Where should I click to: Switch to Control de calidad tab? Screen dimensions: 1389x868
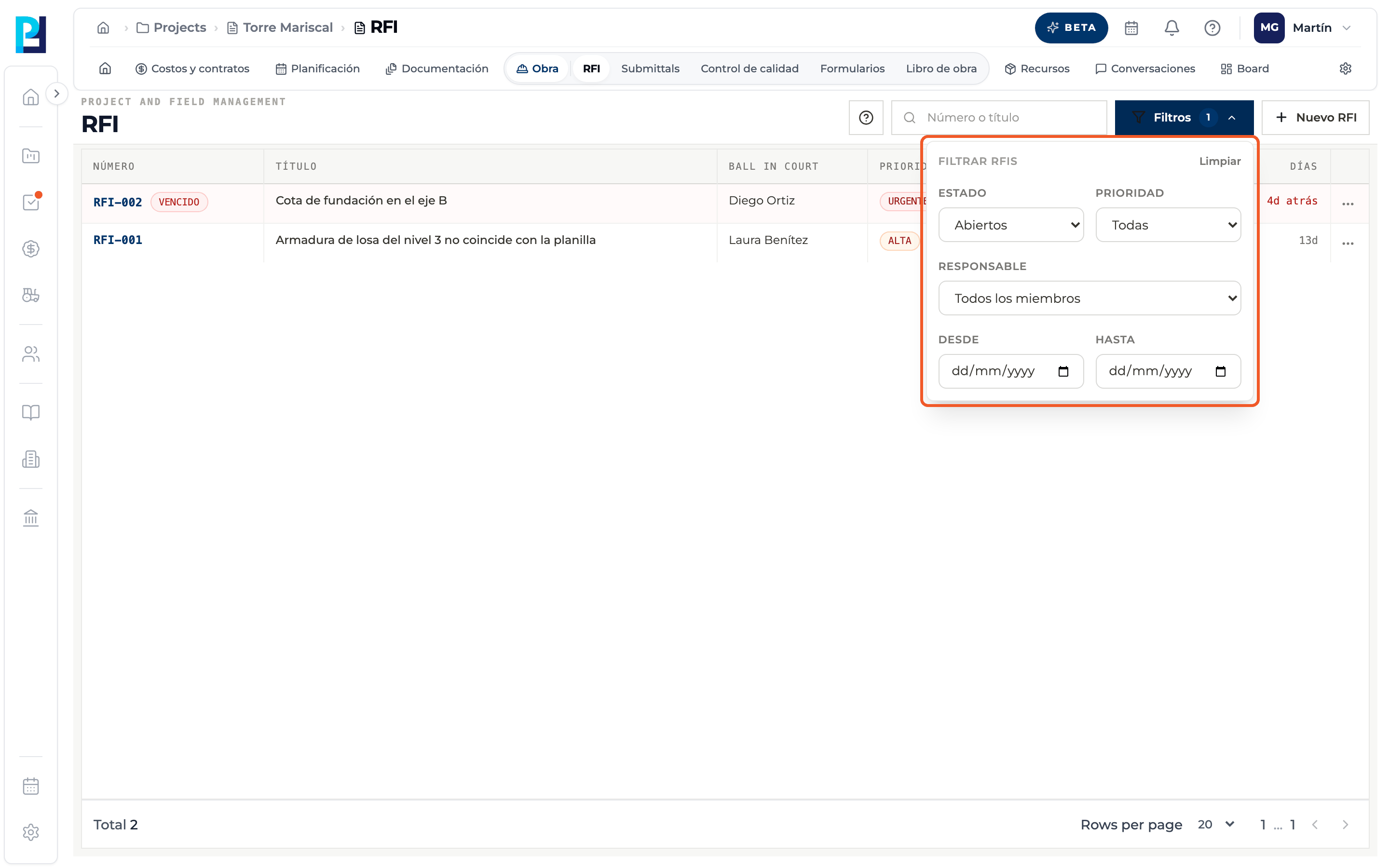[749, 68]
